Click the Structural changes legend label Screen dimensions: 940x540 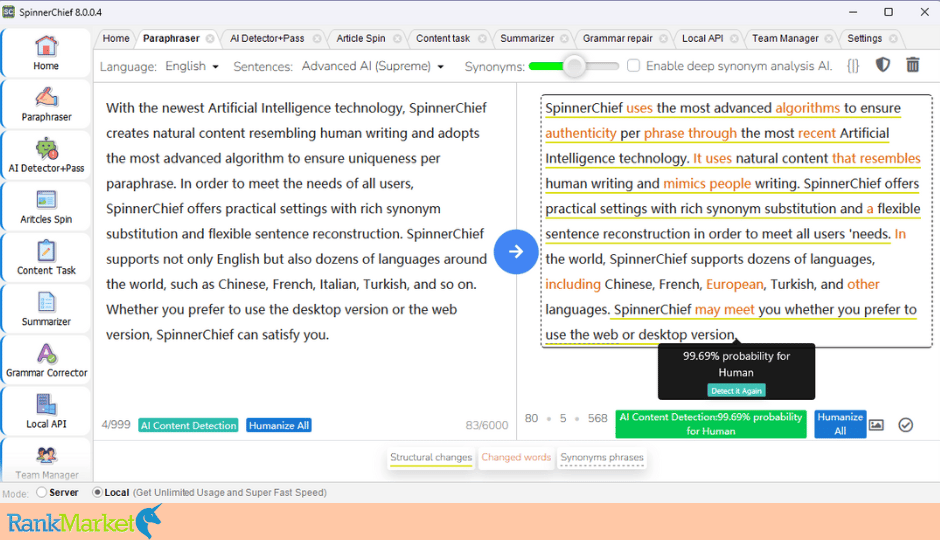point(431,457)
